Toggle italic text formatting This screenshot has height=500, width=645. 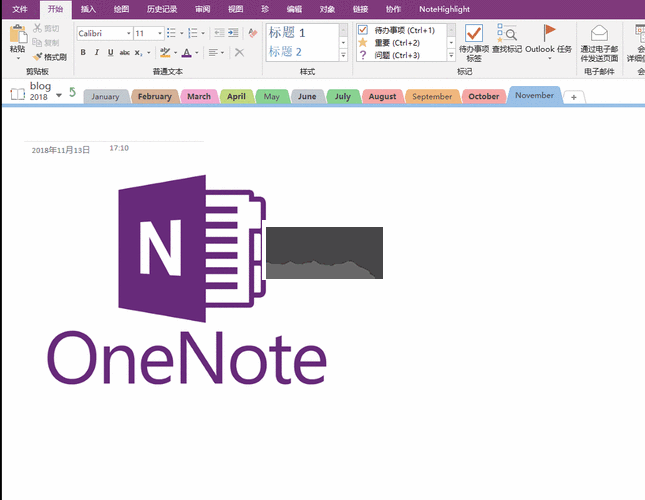tap(95, 52)
